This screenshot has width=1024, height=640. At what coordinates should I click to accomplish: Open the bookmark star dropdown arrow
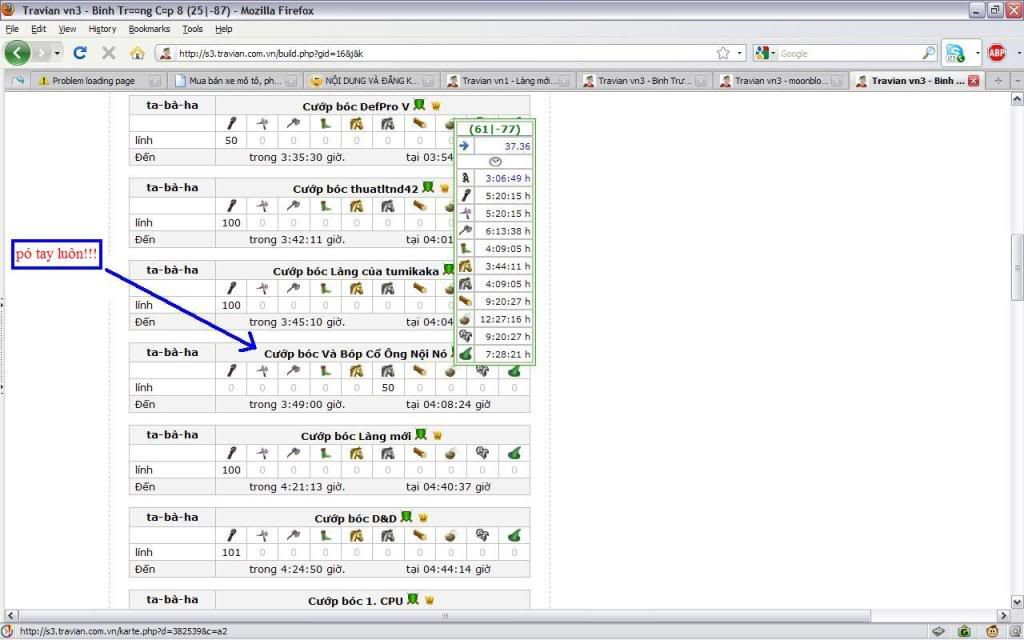coord(739,53)
